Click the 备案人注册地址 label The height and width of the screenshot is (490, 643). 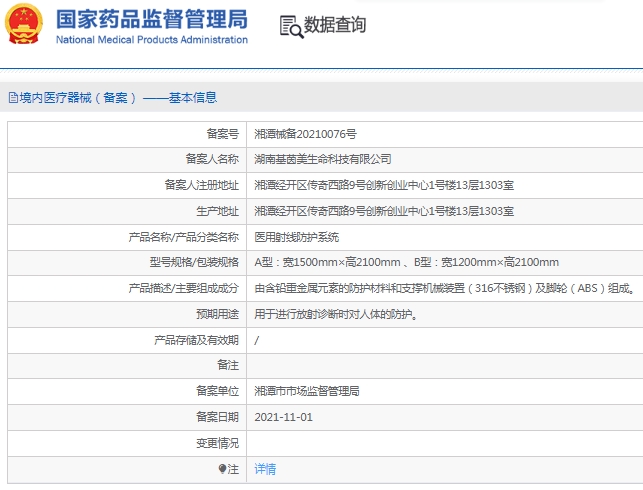[201, 185]
